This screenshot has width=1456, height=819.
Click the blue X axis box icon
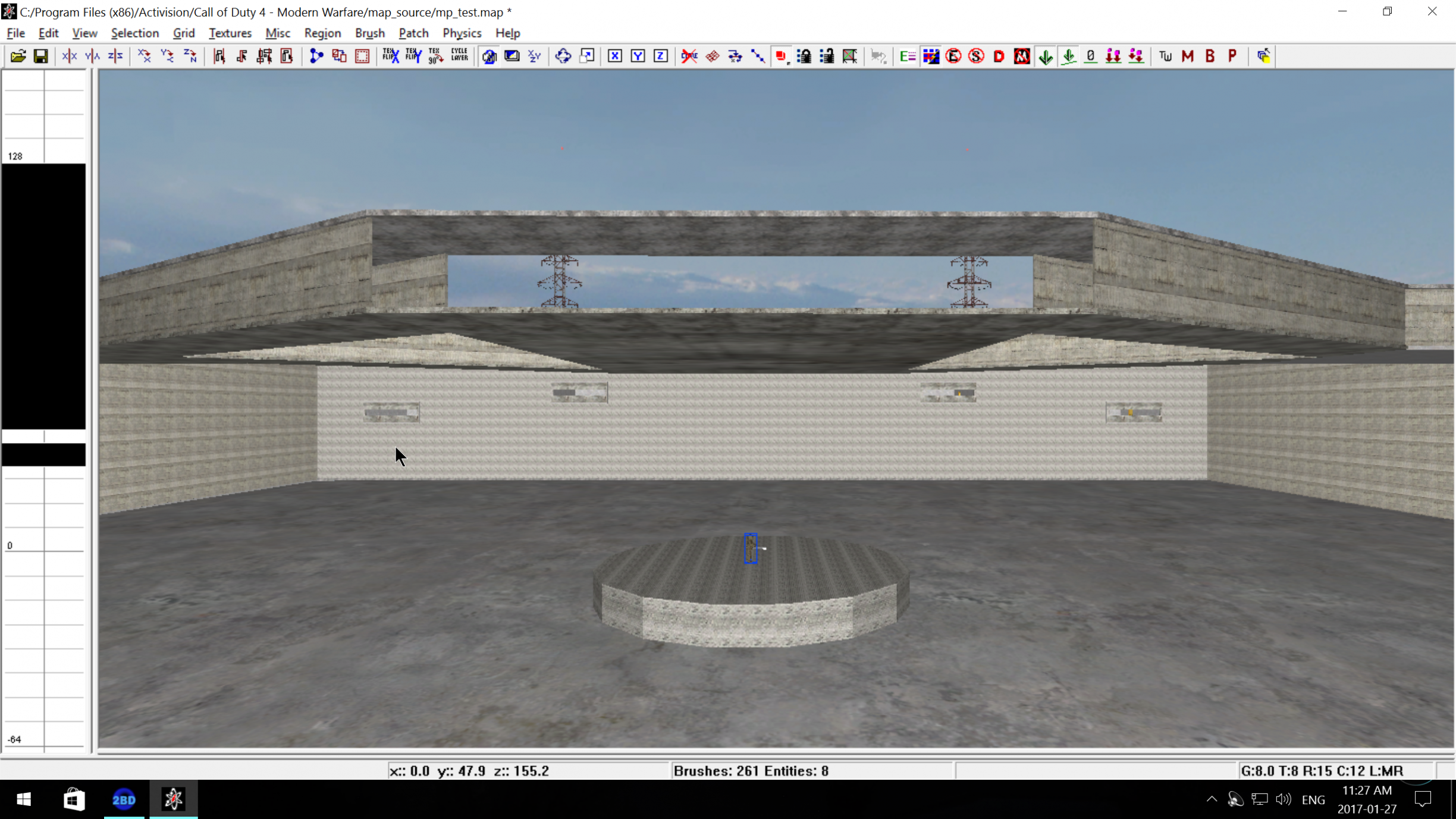pyautogui.click(x=615, y=56)
